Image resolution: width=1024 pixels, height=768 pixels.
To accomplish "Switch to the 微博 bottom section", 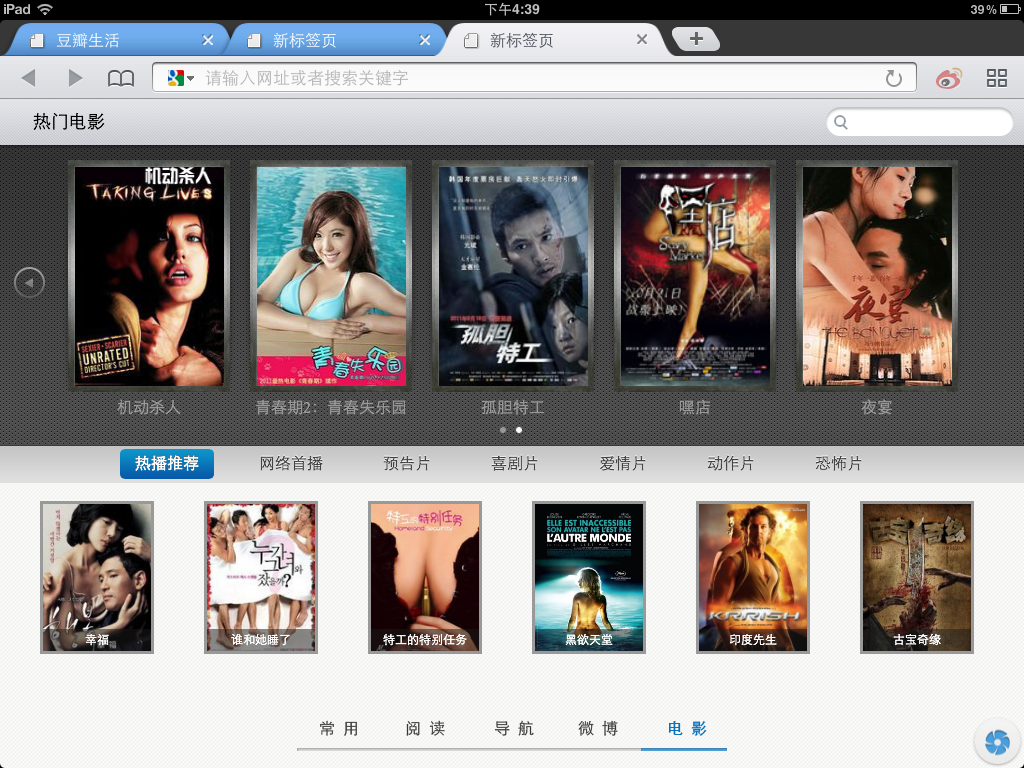I will pos(598,729).
